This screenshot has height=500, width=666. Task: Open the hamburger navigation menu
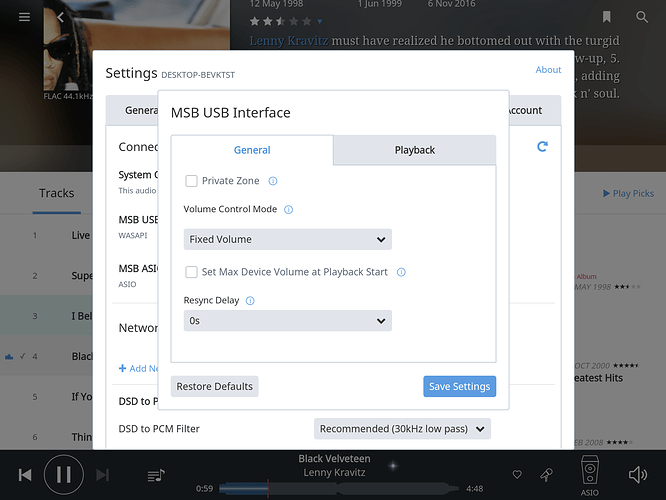tap(24, 17)
